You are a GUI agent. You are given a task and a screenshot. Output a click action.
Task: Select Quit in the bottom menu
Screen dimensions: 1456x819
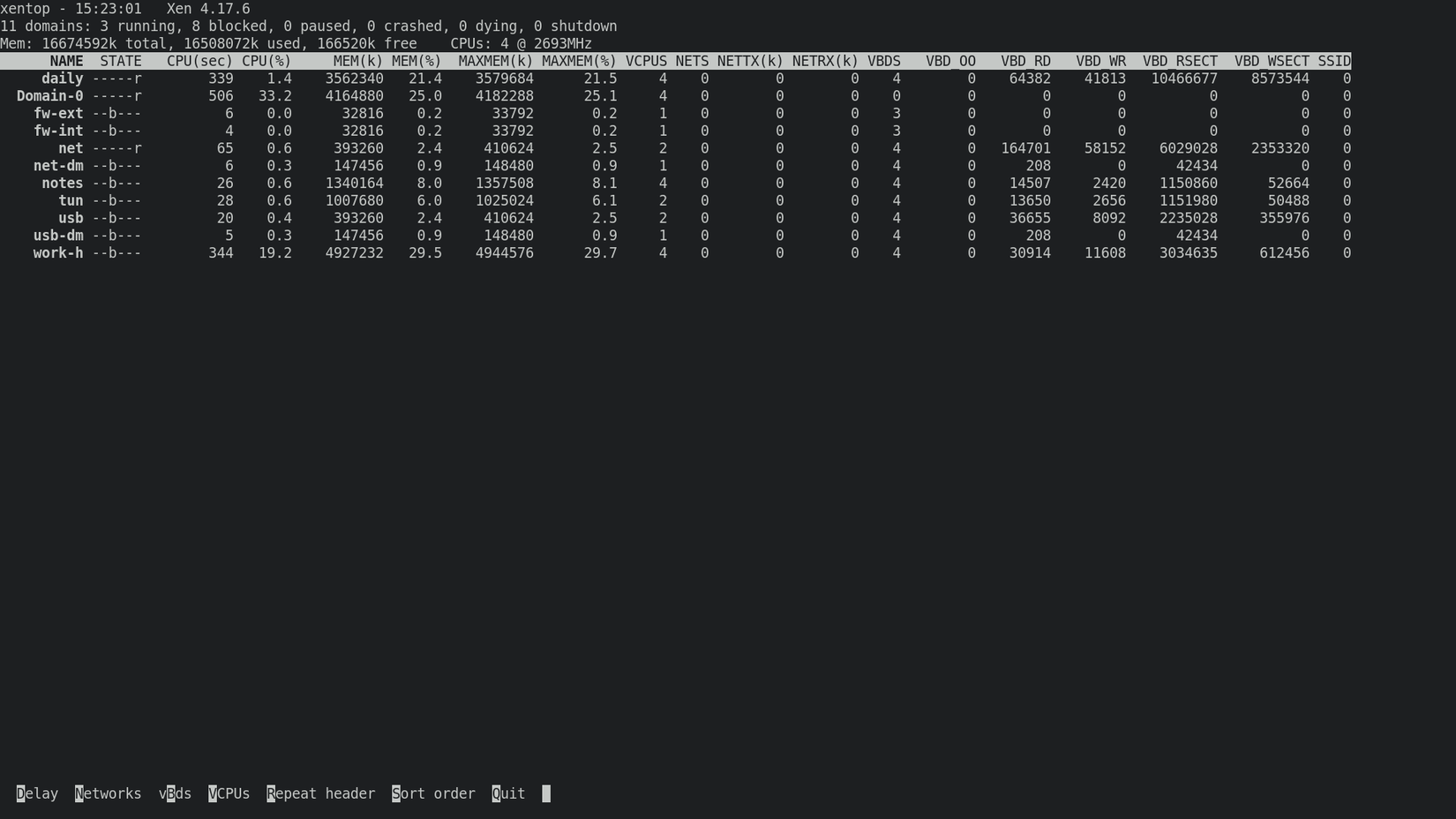[508, 793]
